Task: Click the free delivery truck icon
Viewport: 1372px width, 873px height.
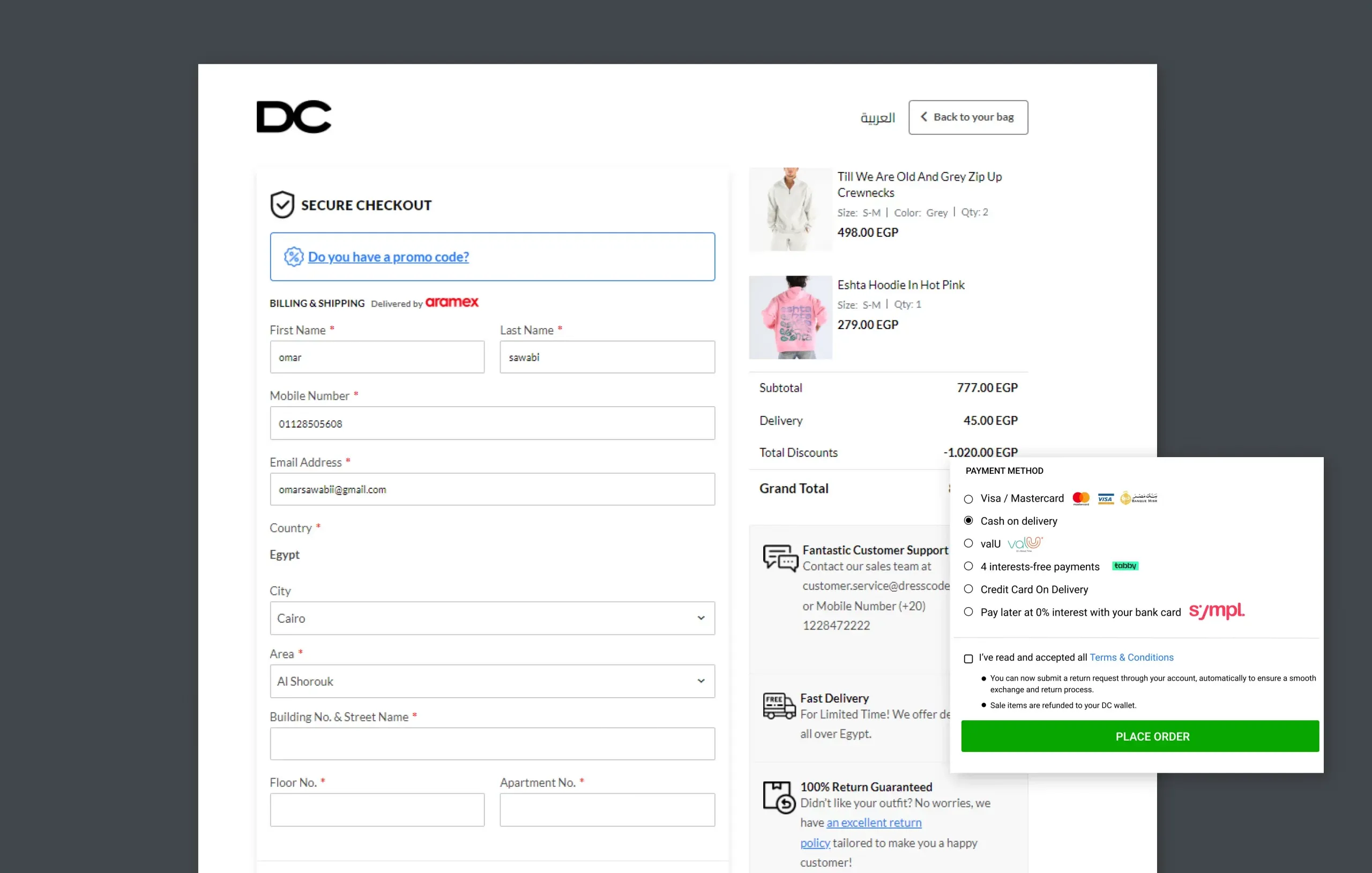Action: point(779,706)
